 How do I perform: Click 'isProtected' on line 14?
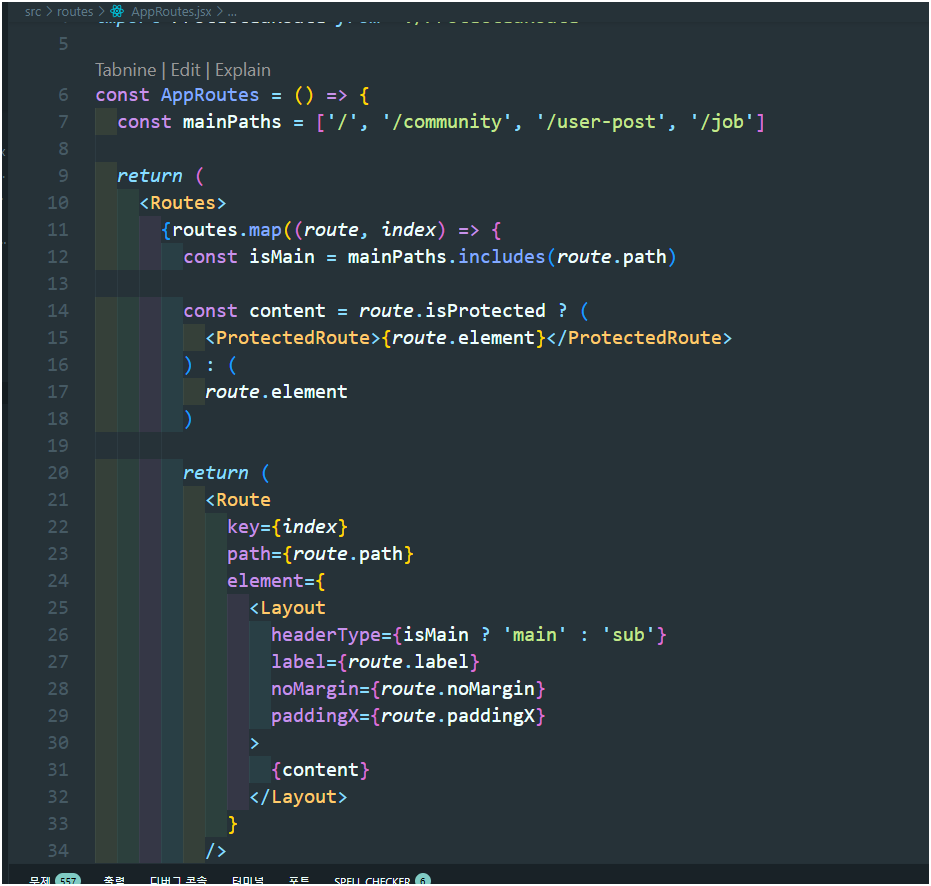[485, 311]
